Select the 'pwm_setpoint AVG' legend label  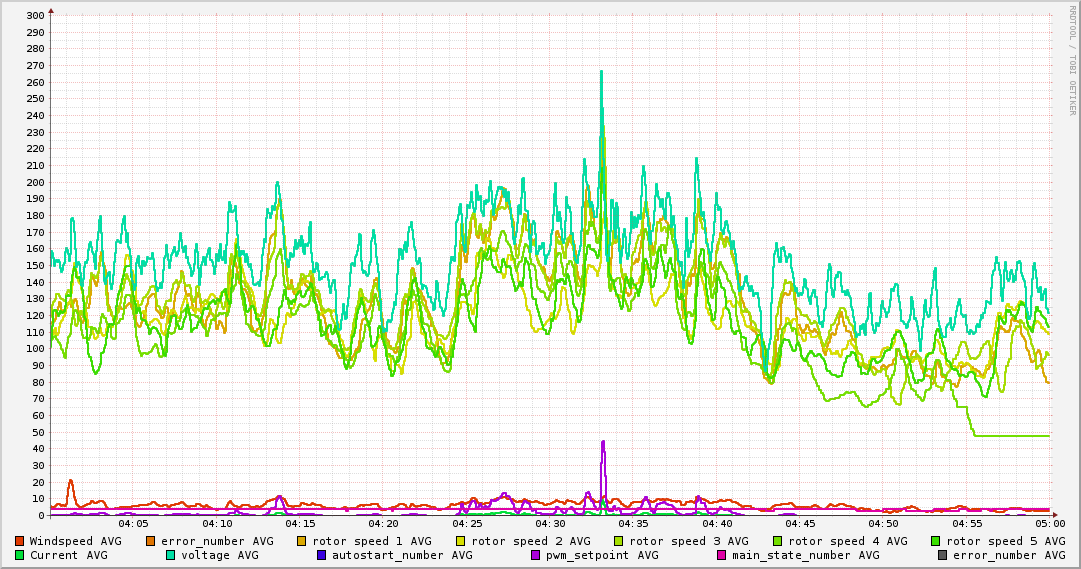603,555
